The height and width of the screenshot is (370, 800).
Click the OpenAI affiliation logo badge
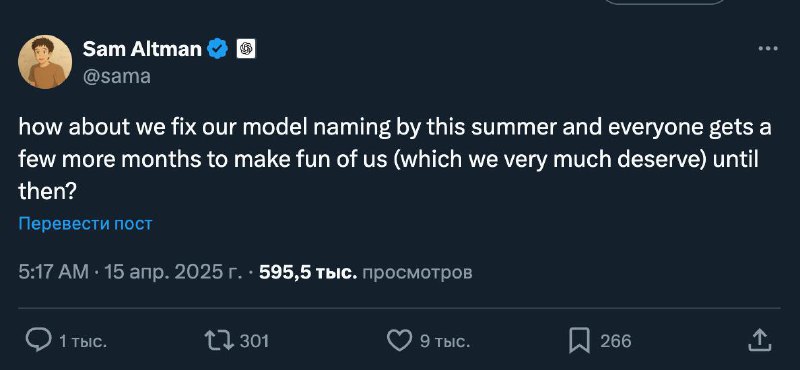coord(246,49)
